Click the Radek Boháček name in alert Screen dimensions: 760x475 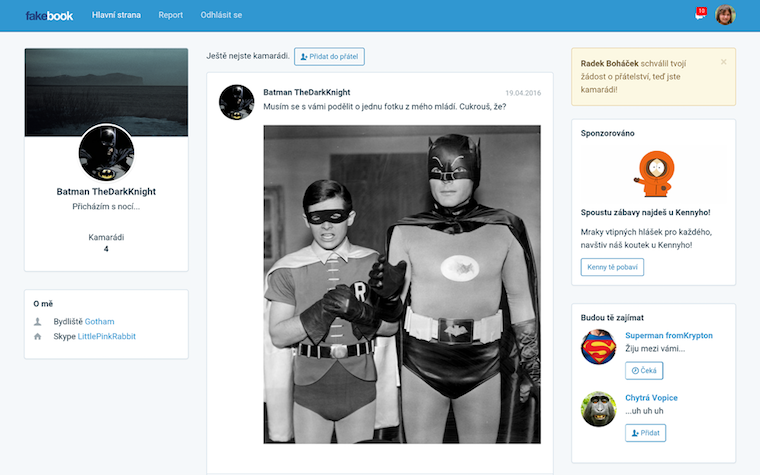click(x=609, y=63)
